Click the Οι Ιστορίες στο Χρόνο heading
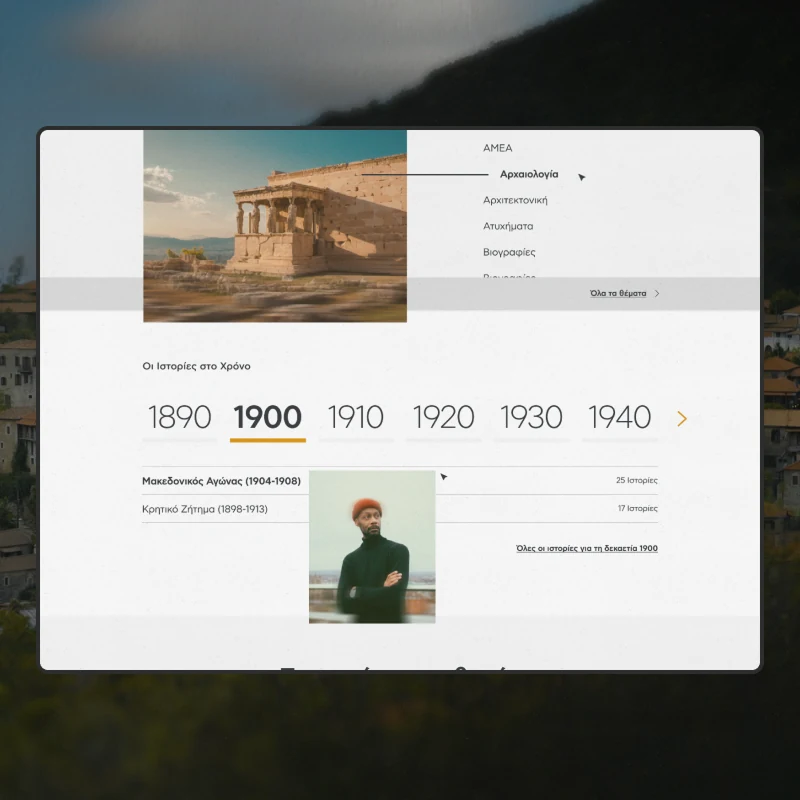This screenshot has width=800, height=800. coord(196,366)
